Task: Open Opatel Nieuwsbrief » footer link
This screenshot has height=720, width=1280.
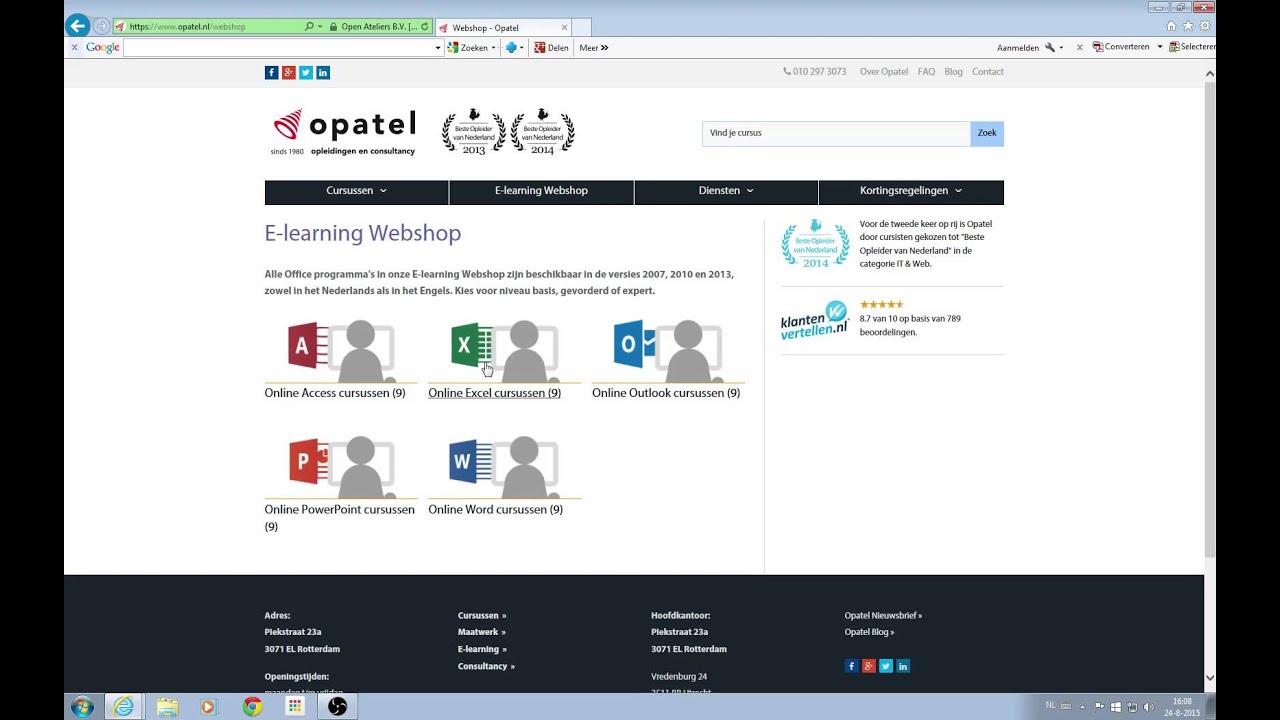Action: tap(883, 616)
